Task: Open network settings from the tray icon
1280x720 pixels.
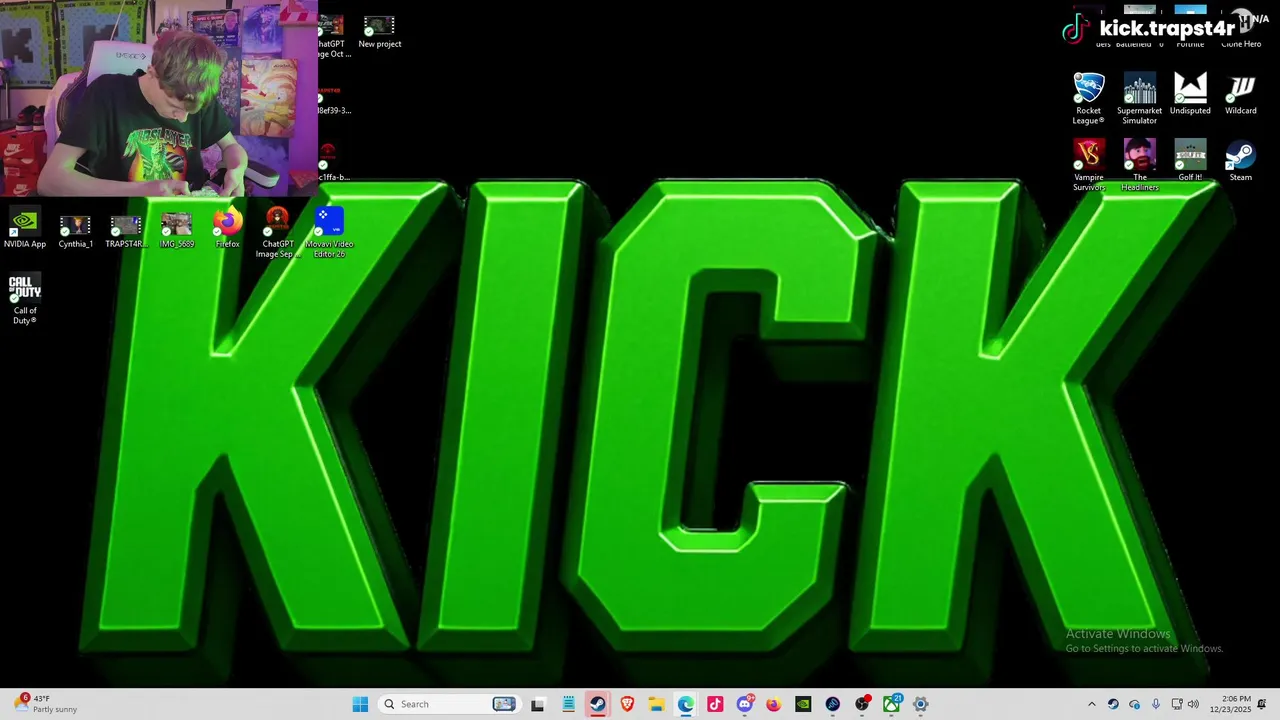Action: click(x=1177, y=704)
